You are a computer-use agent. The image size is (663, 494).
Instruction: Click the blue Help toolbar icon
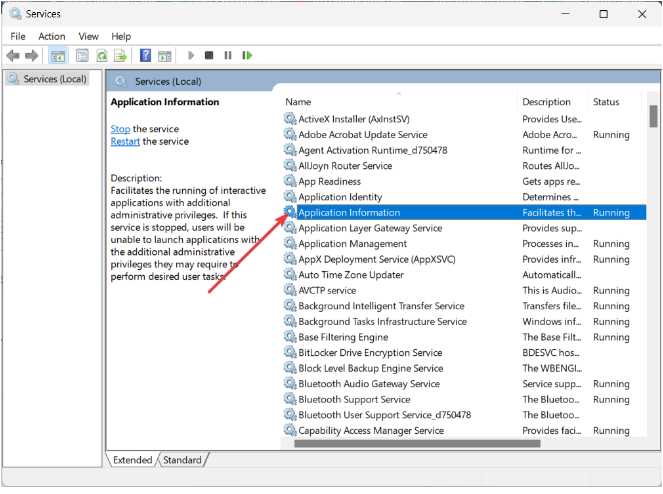coord(146,56)
